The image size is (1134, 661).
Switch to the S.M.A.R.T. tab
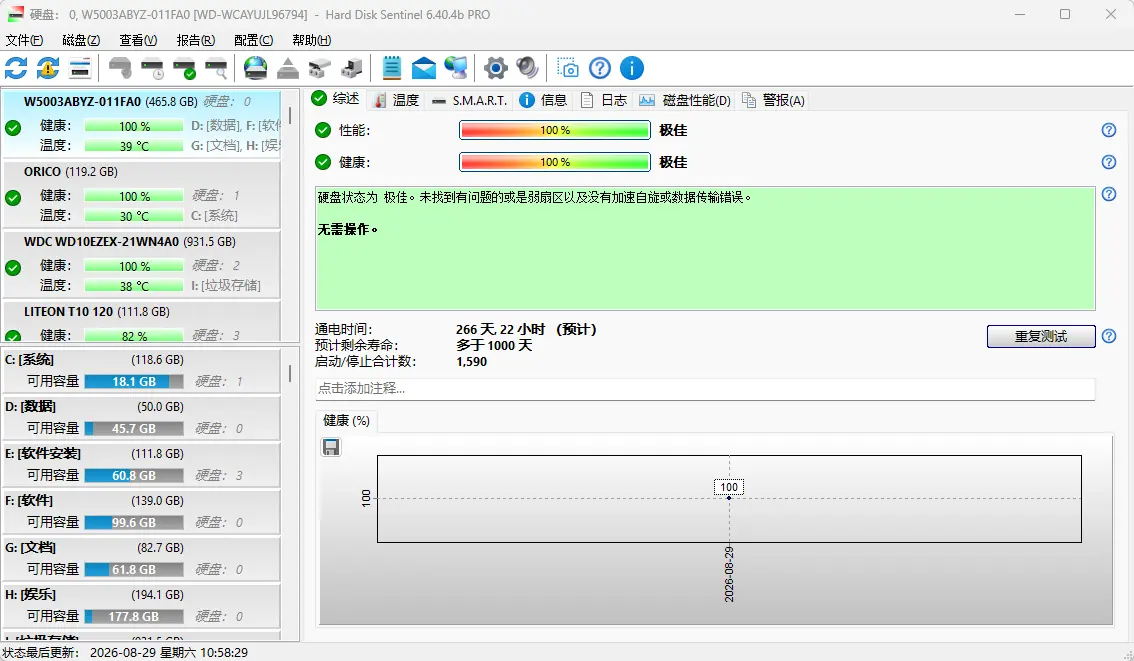(x=469, y=101)
